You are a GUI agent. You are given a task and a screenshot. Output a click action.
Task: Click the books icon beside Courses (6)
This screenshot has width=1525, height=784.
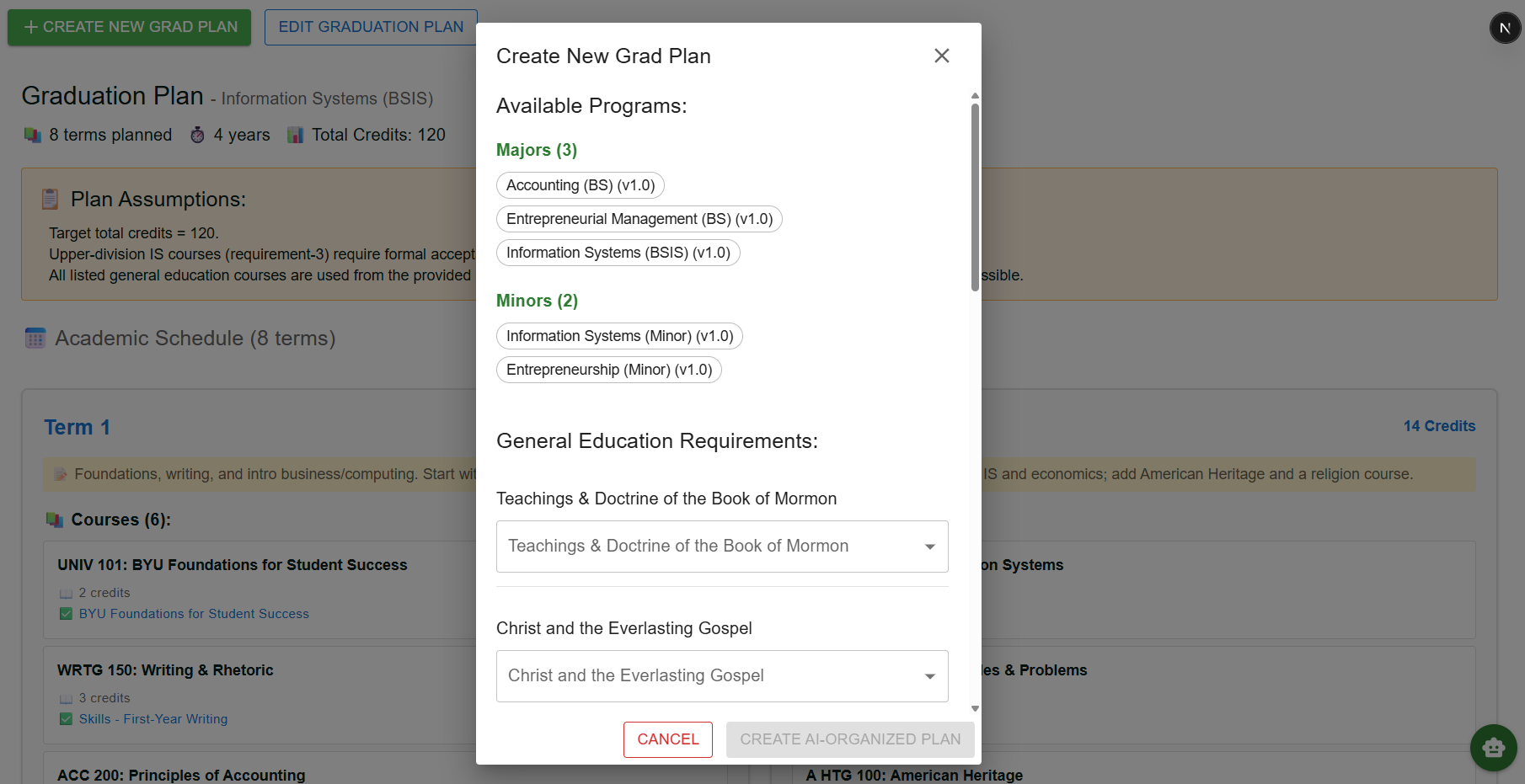tap(55, 520)
